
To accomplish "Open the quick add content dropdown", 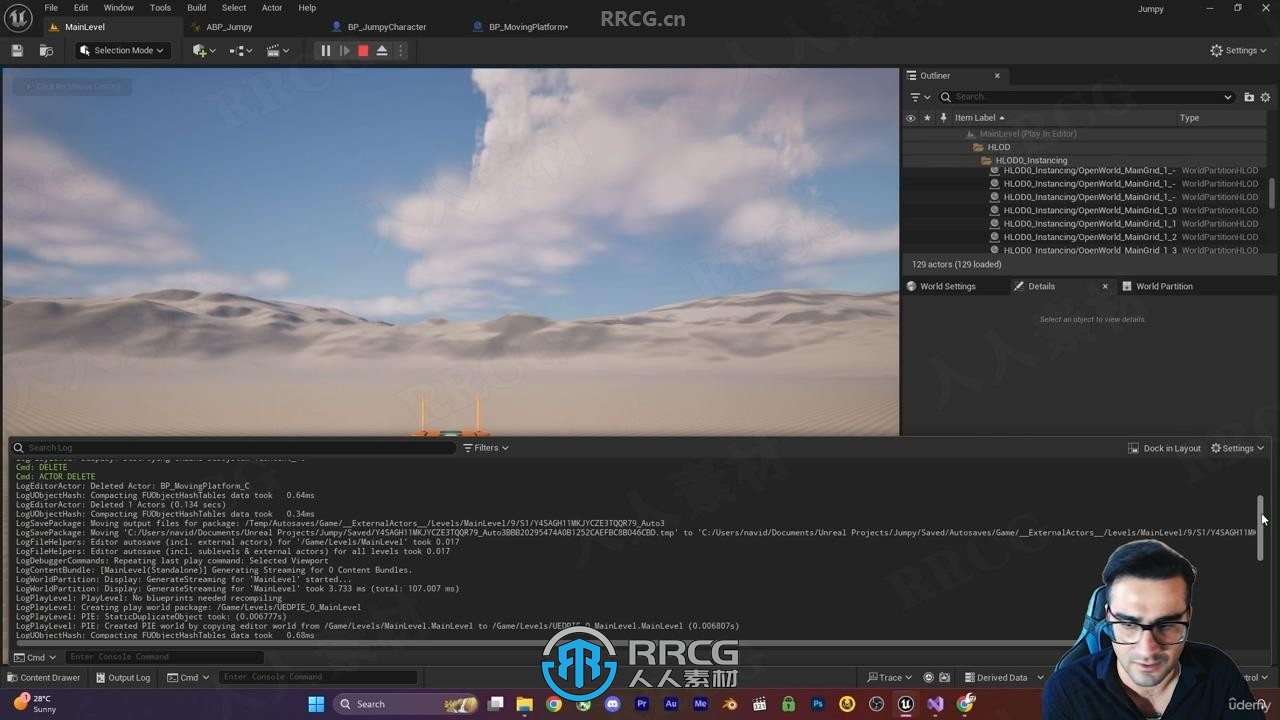I will [x=204, y=51].
